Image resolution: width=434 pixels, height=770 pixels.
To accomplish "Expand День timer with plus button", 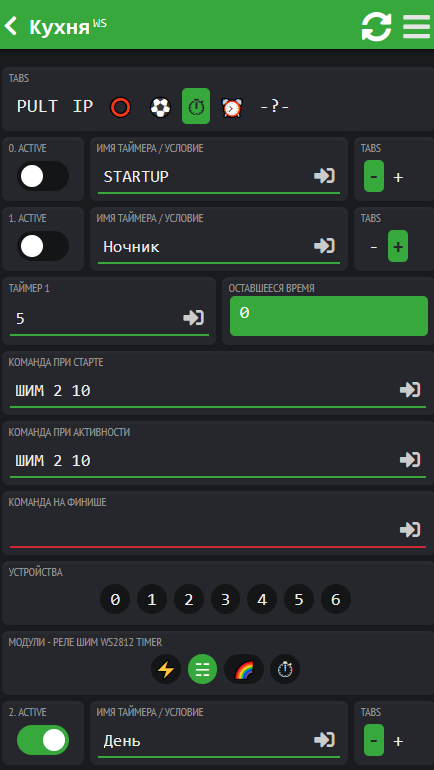I will click(x=398, y=741).
